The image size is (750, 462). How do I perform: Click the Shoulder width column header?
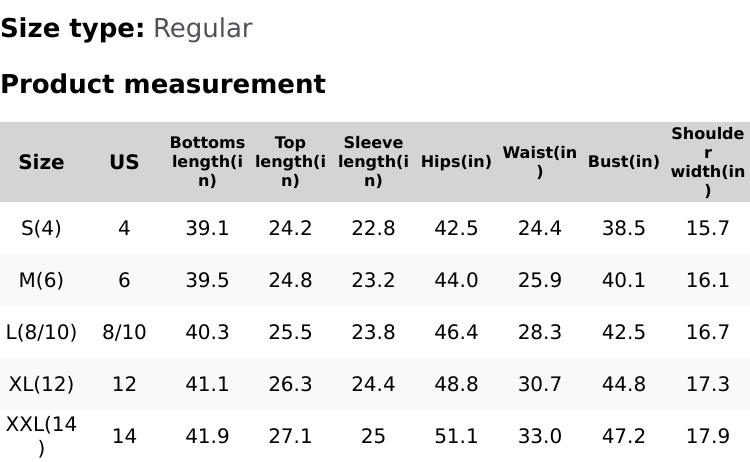(x=708, y=162)
